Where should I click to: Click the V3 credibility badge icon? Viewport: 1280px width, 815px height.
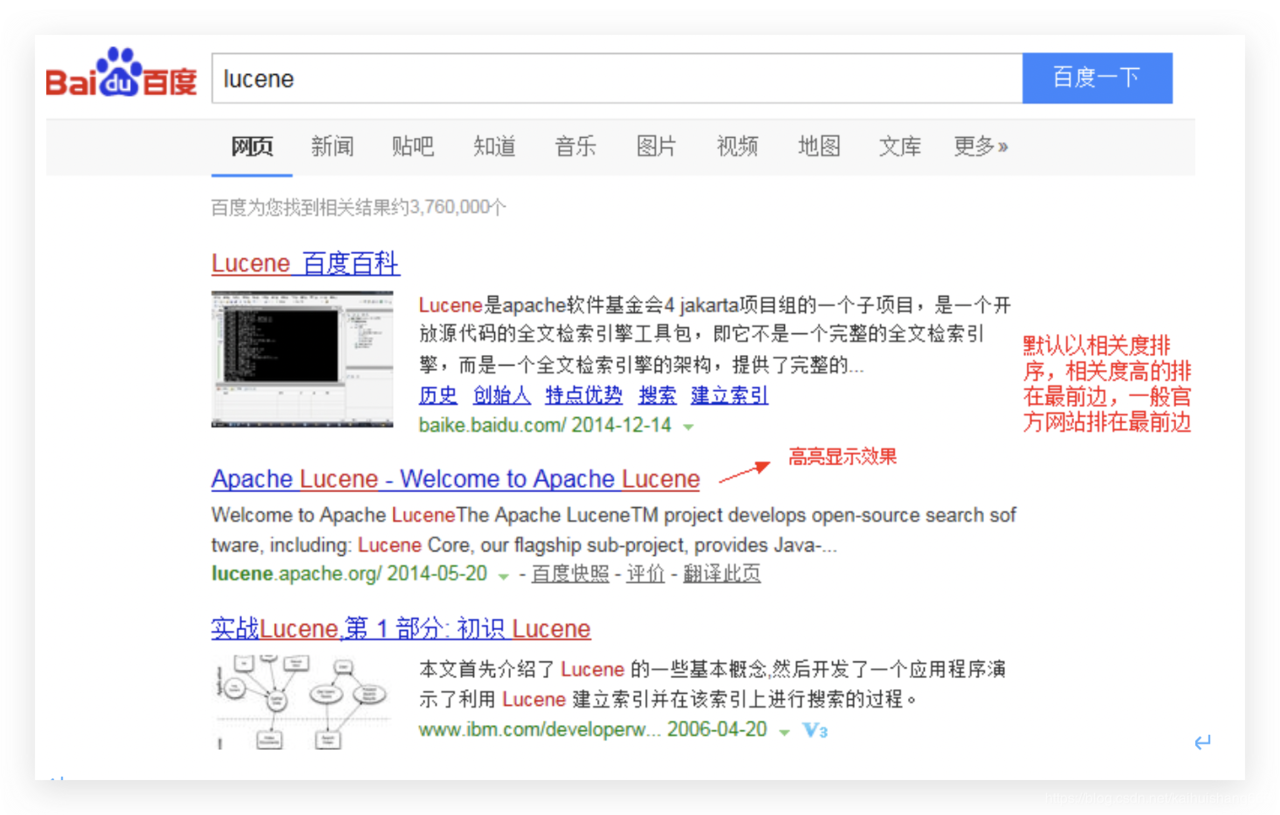[x=815, y=731]
